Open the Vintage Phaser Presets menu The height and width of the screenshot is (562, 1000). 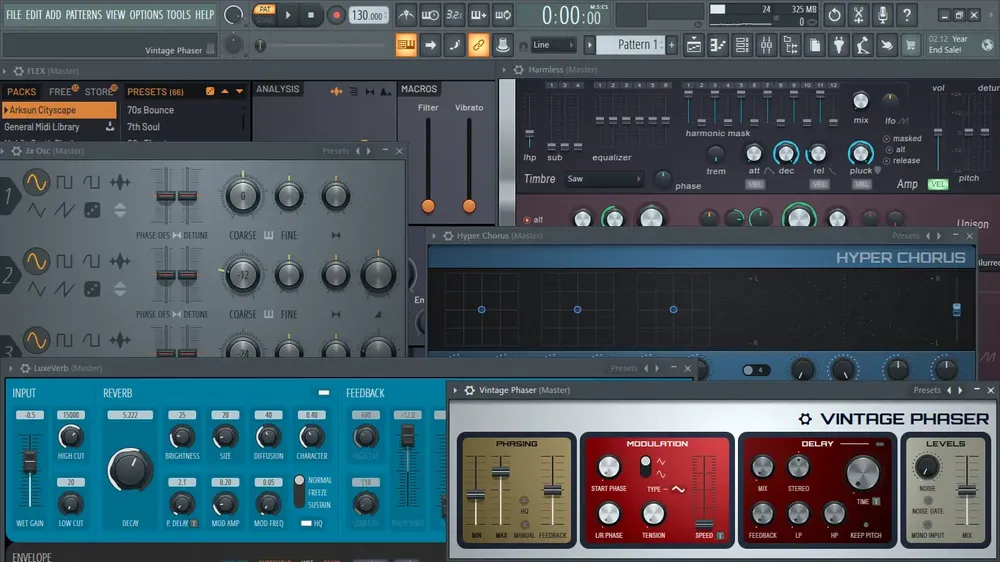click(x=927, y=390)
